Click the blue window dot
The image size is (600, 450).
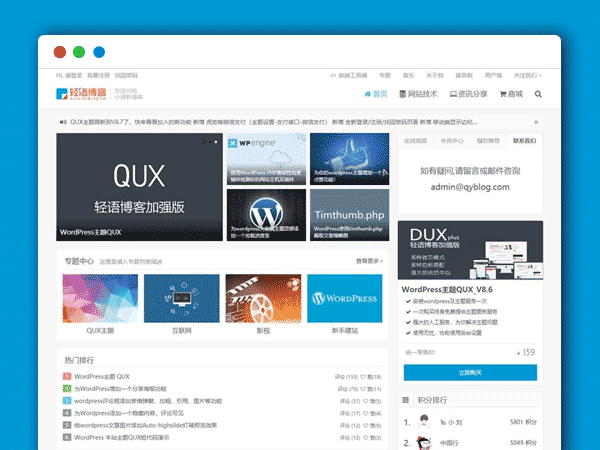[x=99, y=52]
